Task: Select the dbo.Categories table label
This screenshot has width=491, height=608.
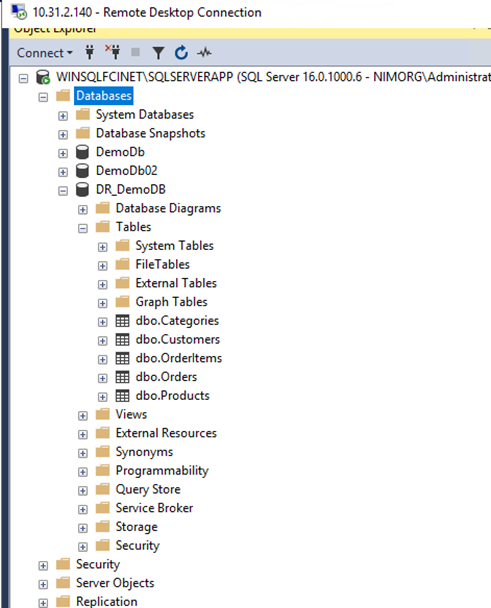Action: (177, 321)
